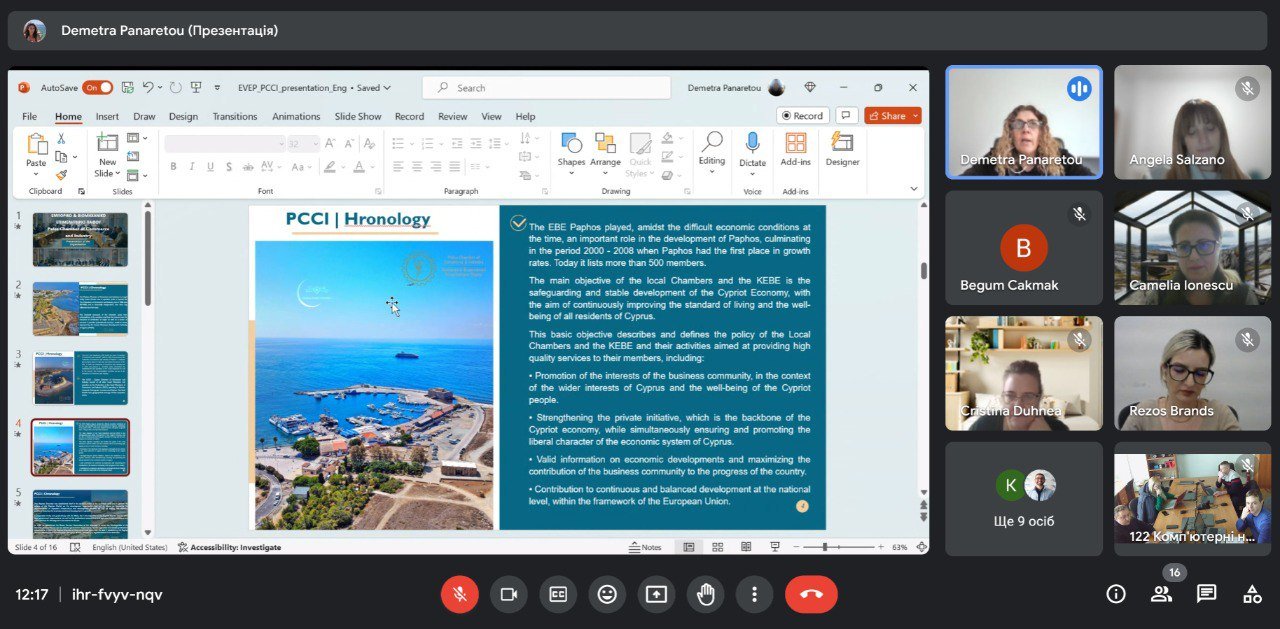Open the Slide Show tab
1280x629 pixels.
tap(358, 116)
